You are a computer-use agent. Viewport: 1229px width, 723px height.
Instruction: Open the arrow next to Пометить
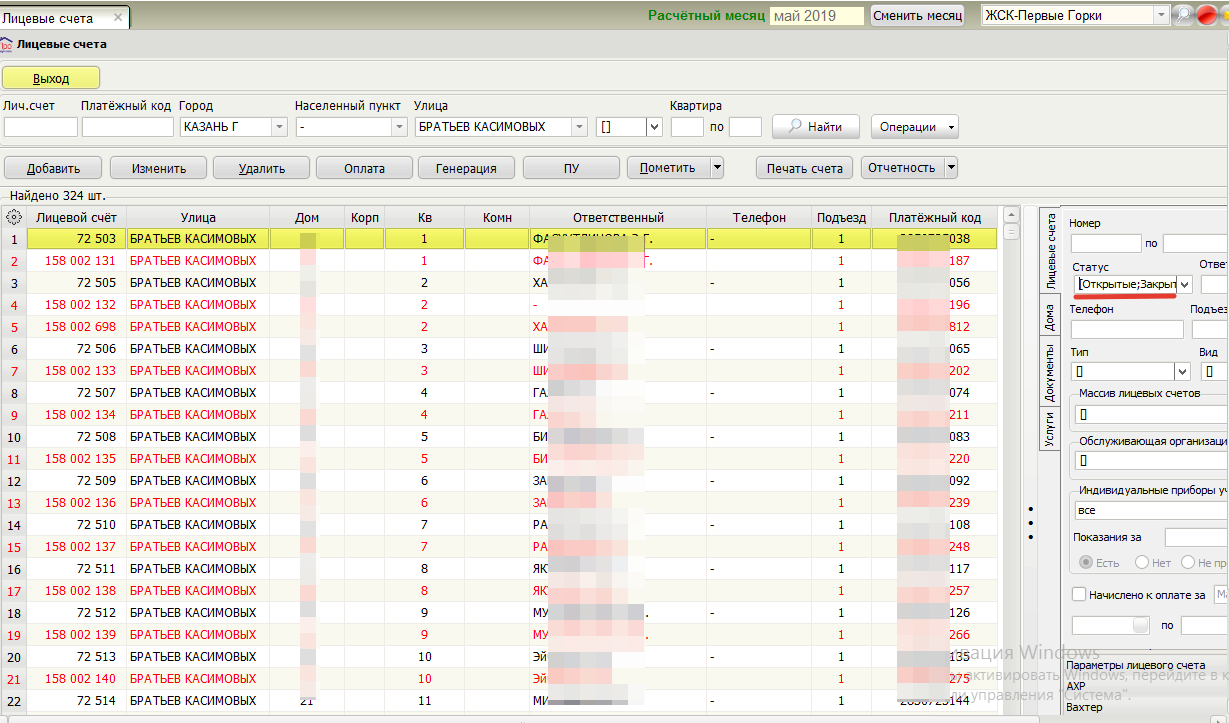pyautogui.click(x=716, y=168)
